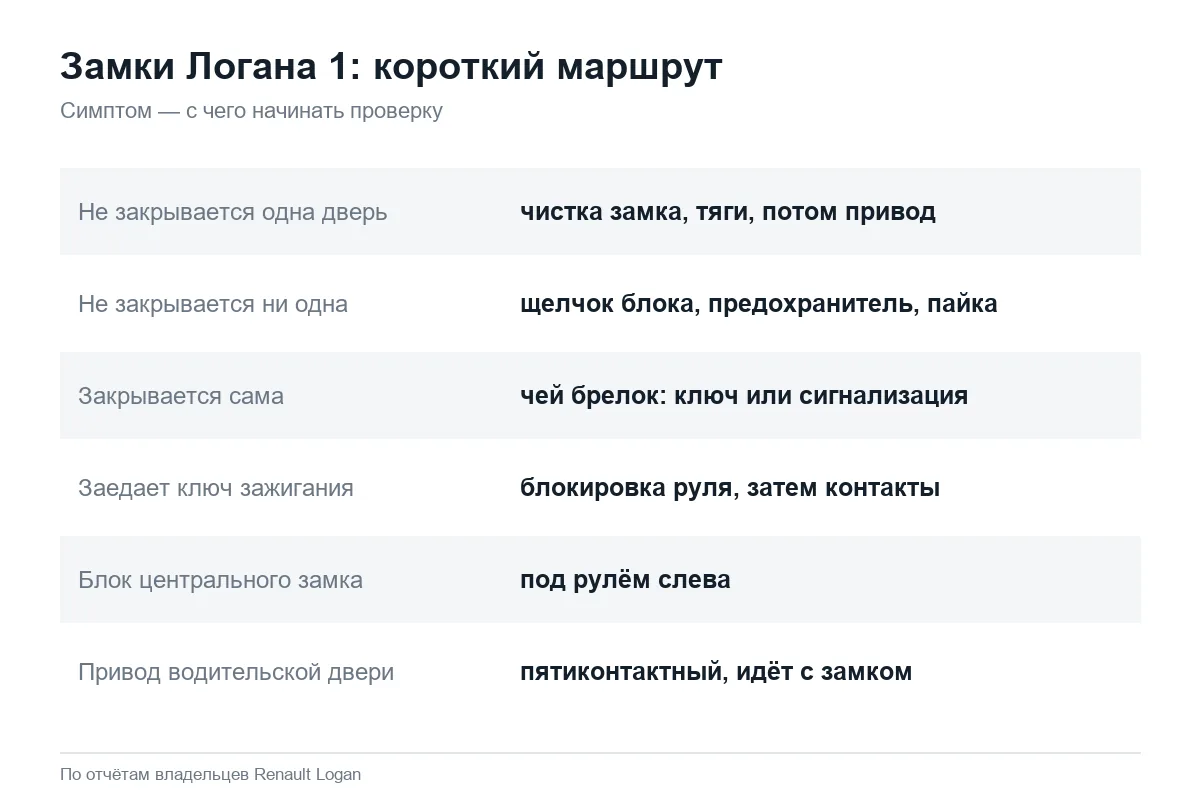The width and height of the screenshot is (1200, 800).
Task: Click 'пятиконтактный, идёт с замком'
Action: pos(716,672)
